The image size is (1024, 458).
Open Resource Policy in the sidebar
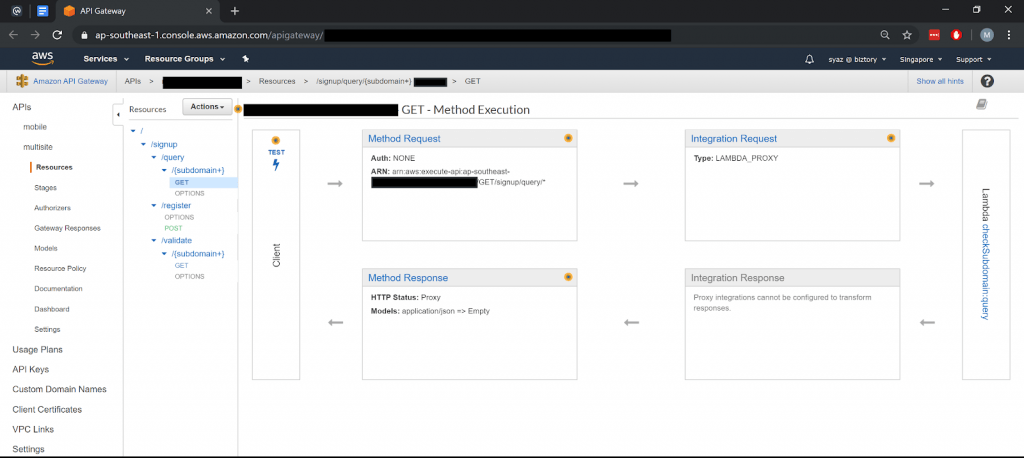60,269
